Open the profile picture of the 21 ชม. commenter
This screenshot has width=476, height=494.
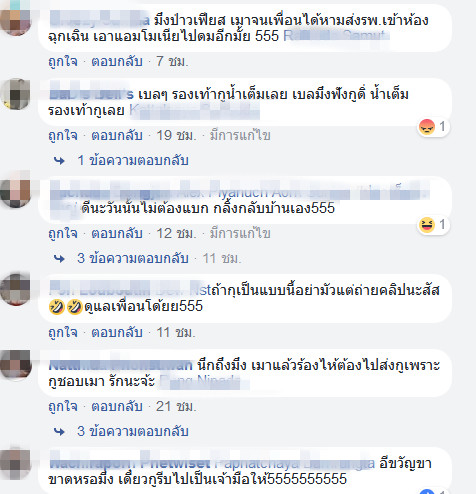pos(15,365)
